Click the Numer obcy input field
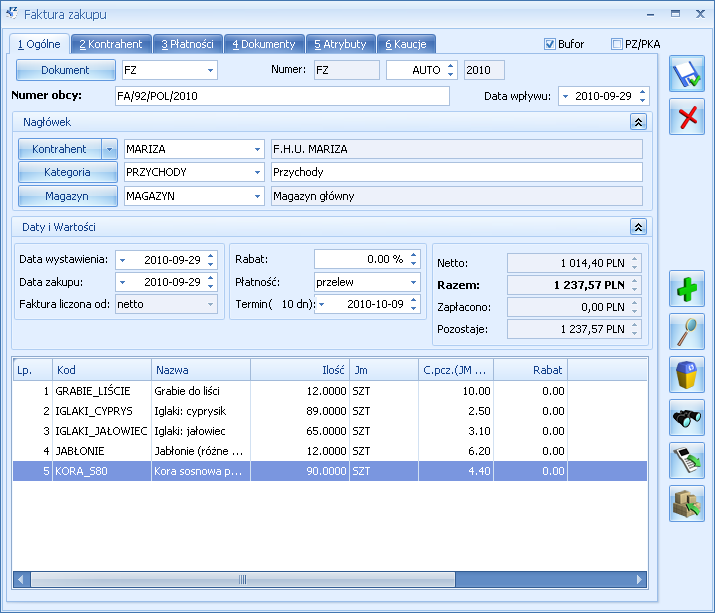Viewport: 715px width, 613px height. coord(282,96)
